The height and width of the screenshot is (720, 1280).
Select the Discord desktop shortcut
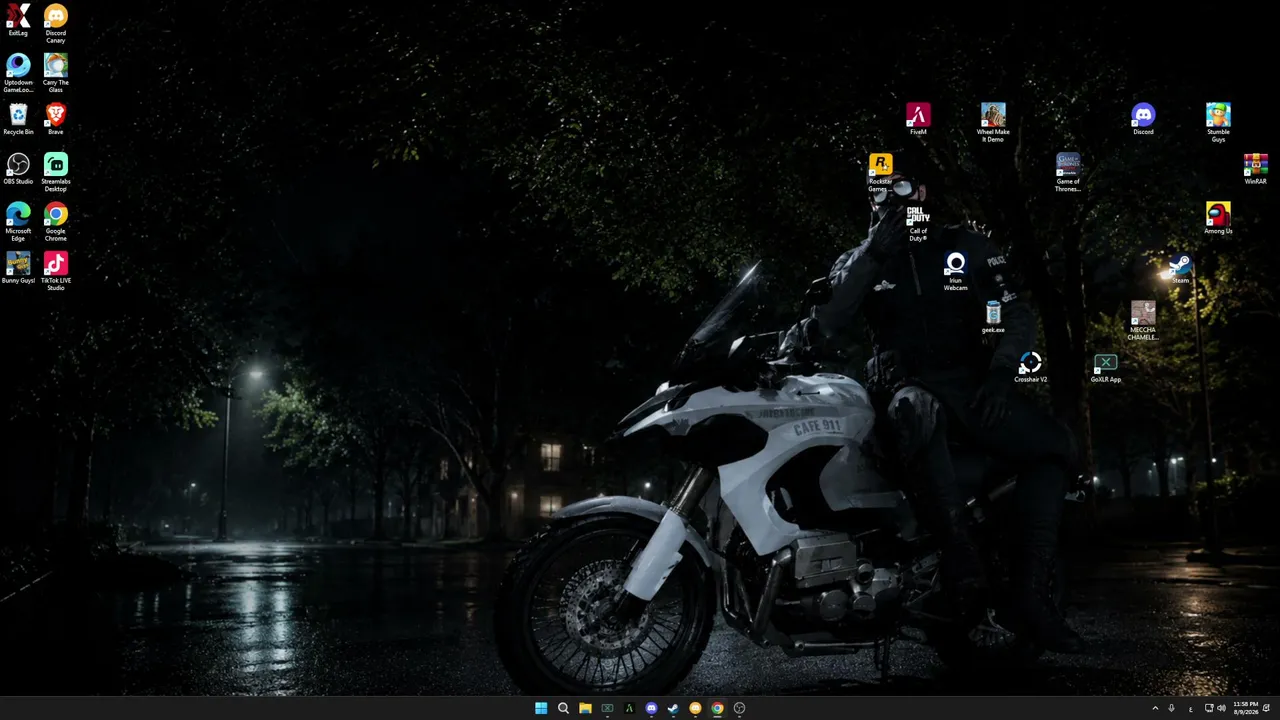(x=1143, y=119)
